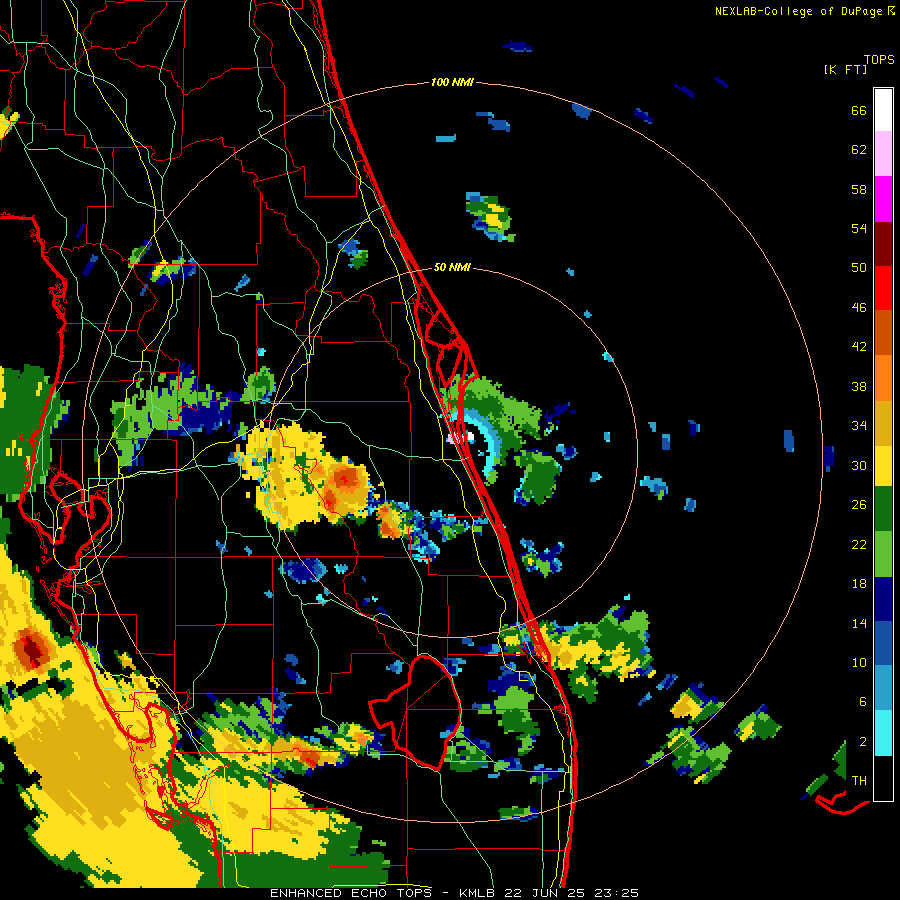This screenshot has height=900, width=900.
Task: Select the 30 value on legend
Action: [x=859, y=465]
